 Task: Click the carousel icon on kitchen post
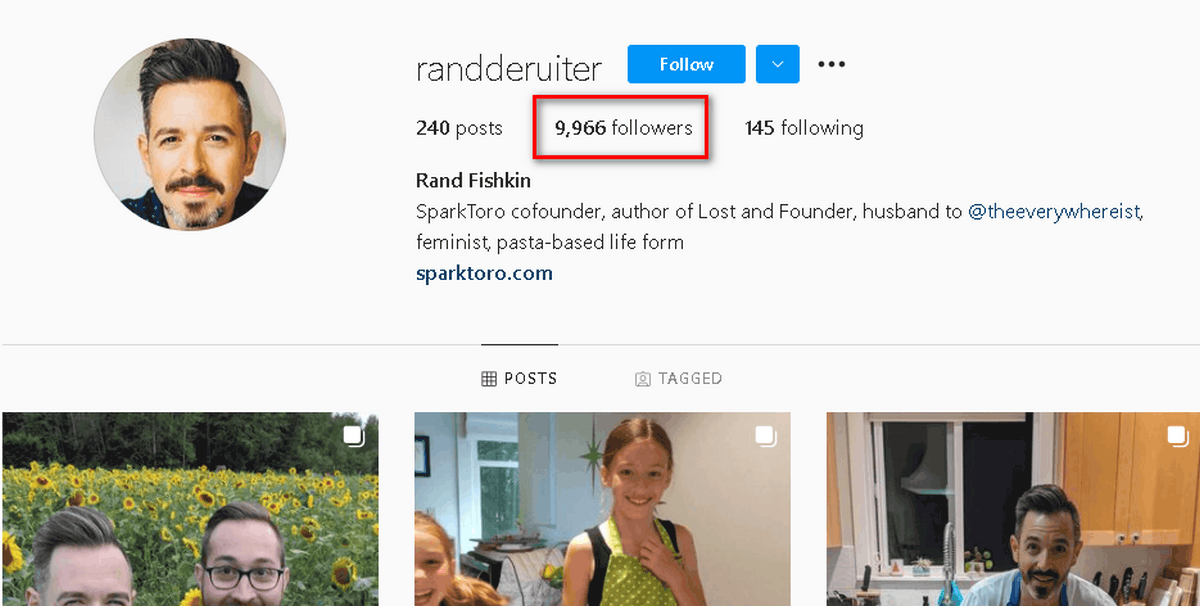point(1177,435)
